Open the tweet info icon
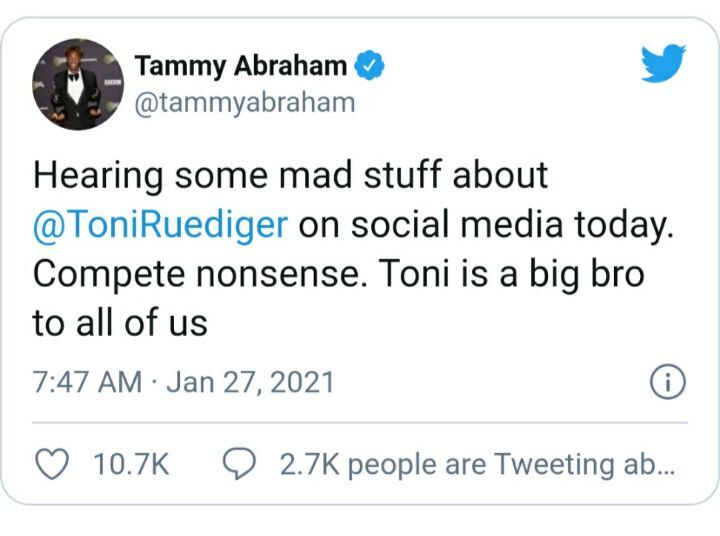 click(667, 381)
